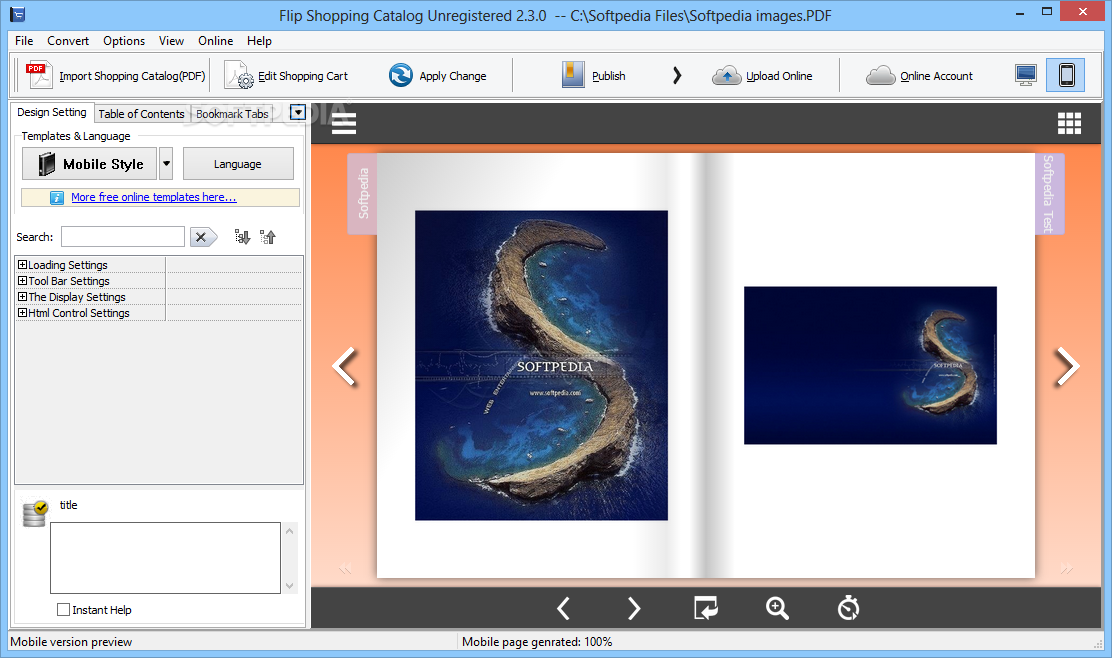Screen dimensions: 1112x658
Task: Open Edit Shopping Cart tool
Action: (287, 75)
